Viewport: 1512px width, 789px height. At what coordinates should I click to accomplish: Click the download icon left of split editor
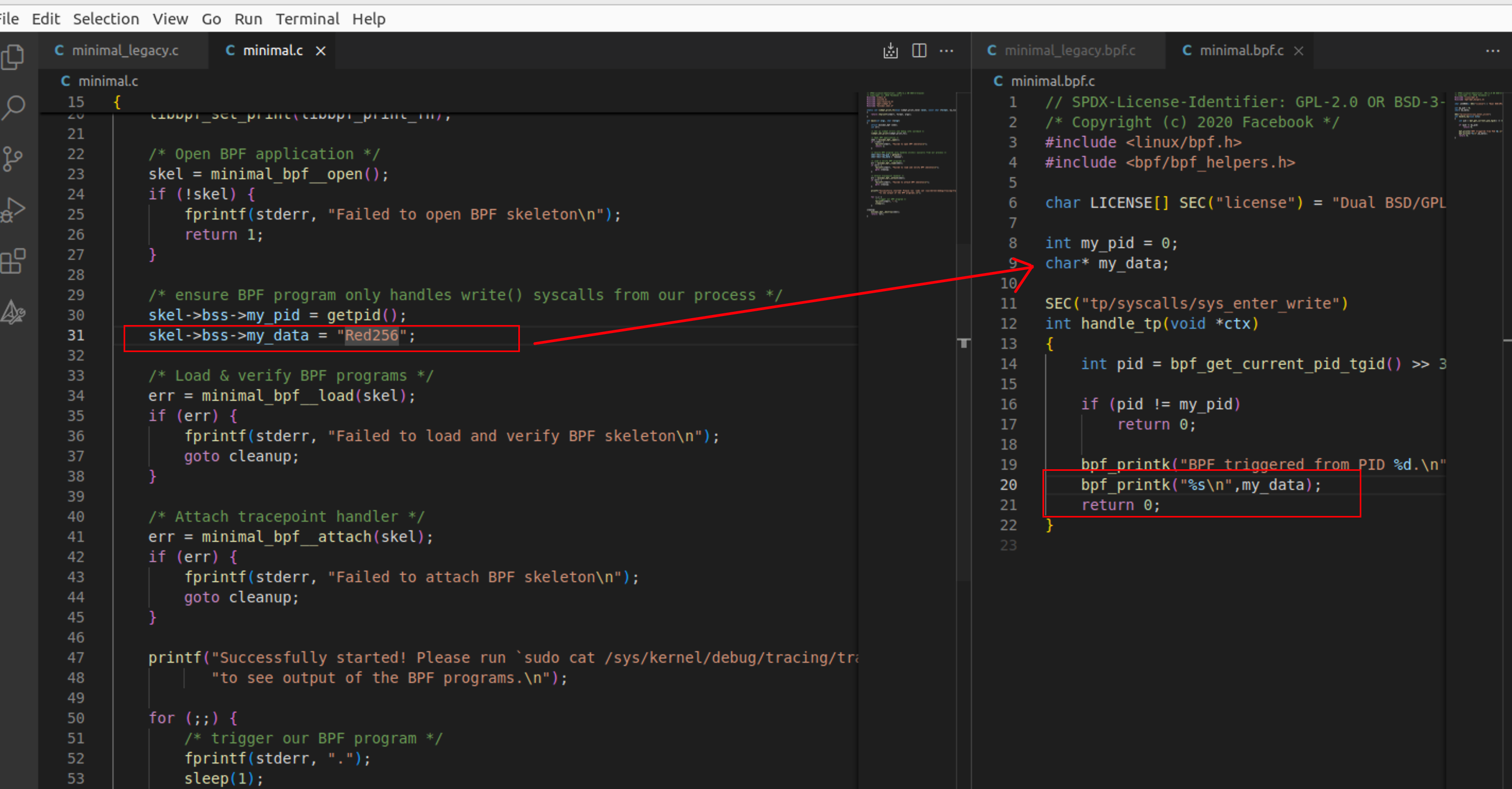tap(890, 51)
